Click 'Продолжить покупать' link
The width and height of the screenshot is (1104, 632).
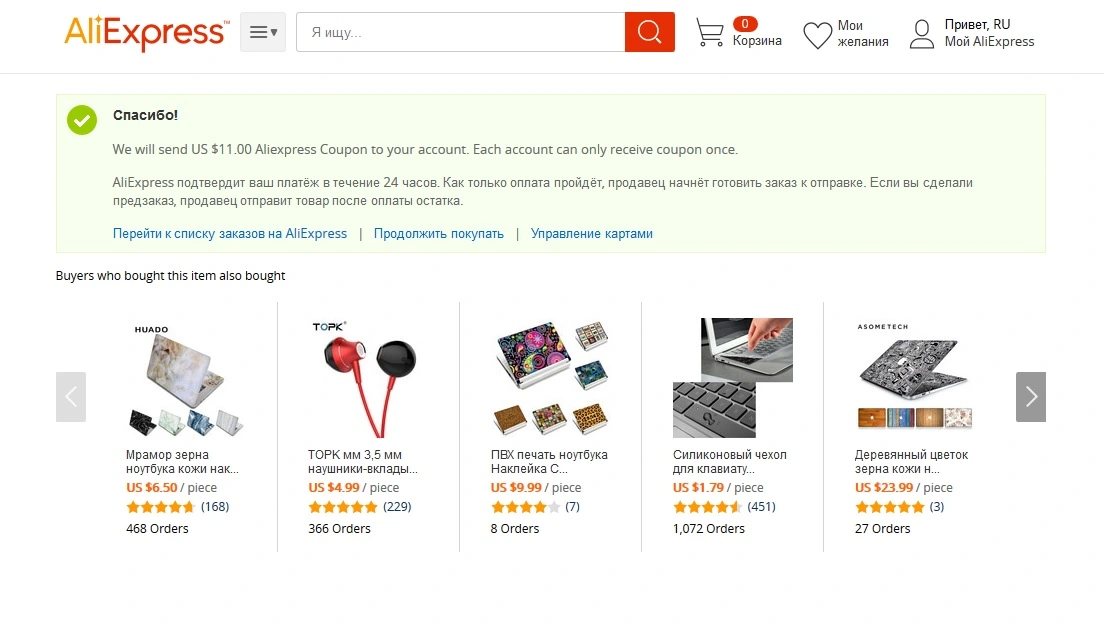tap(439, 234)
